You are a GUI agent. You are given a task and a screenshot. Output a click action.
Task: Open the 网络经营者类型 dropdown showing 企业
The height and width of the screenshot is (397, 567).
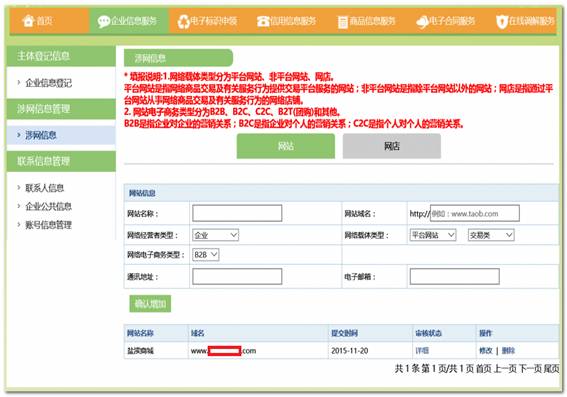pyautogui.click(x=215, y=235)
